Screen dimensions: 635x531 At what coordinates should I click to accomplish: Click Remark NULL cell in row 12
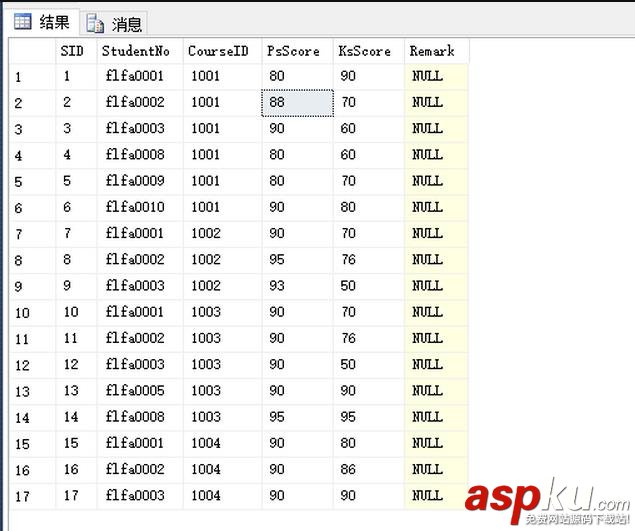tap(437, 365)
